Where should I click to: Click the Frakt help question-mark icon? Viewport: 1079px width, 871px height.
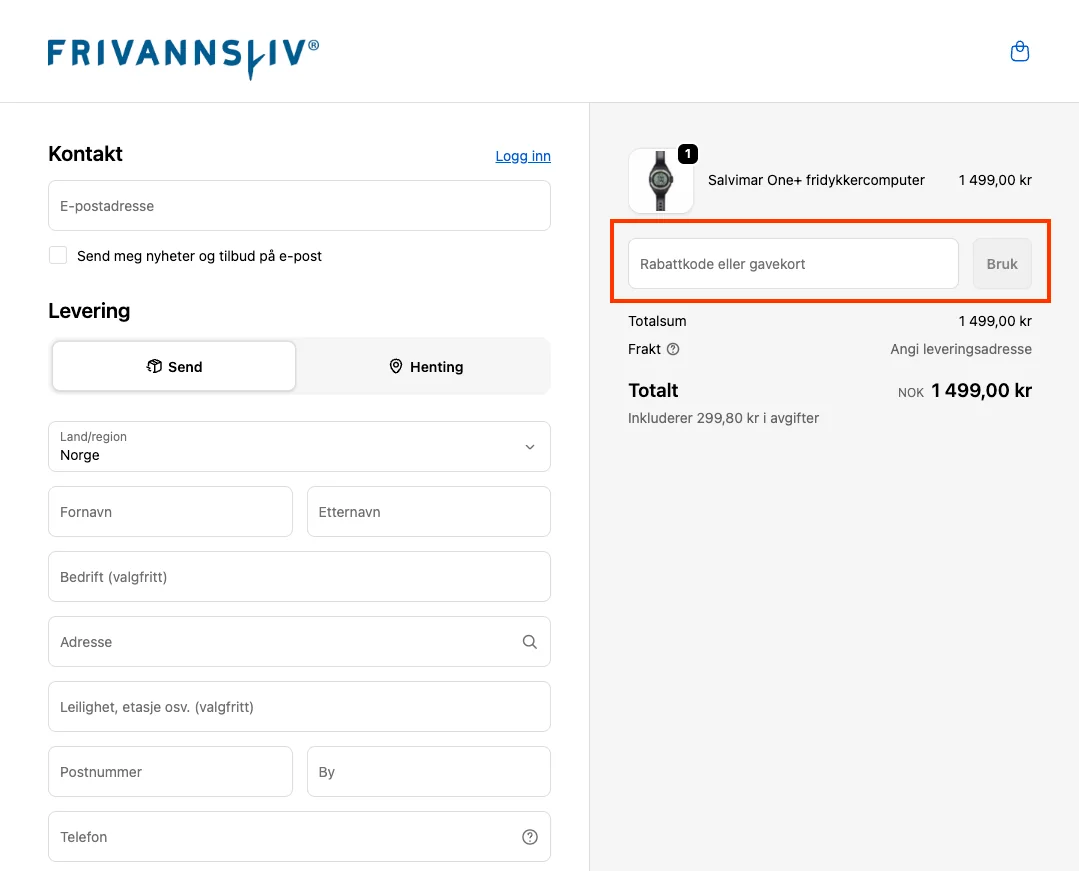673,349
